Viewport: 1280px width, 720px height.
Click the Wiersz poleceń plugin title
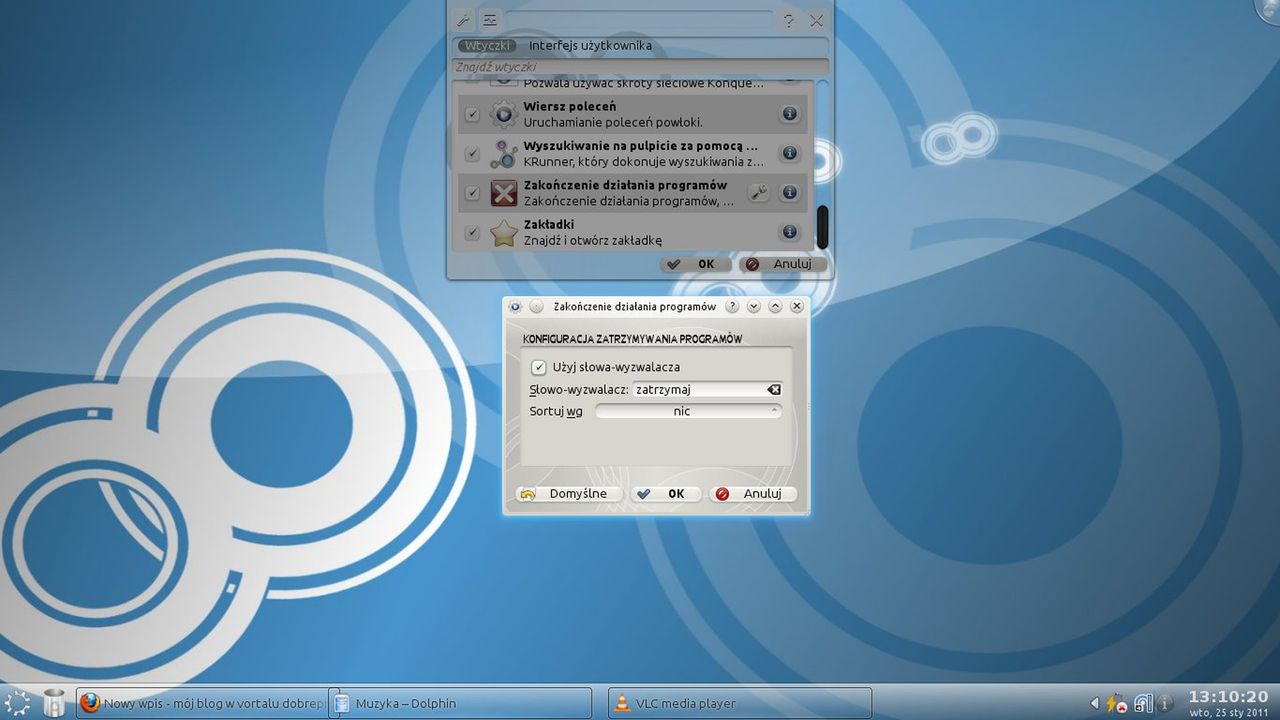pyautogui.click(x=570, y=106)
